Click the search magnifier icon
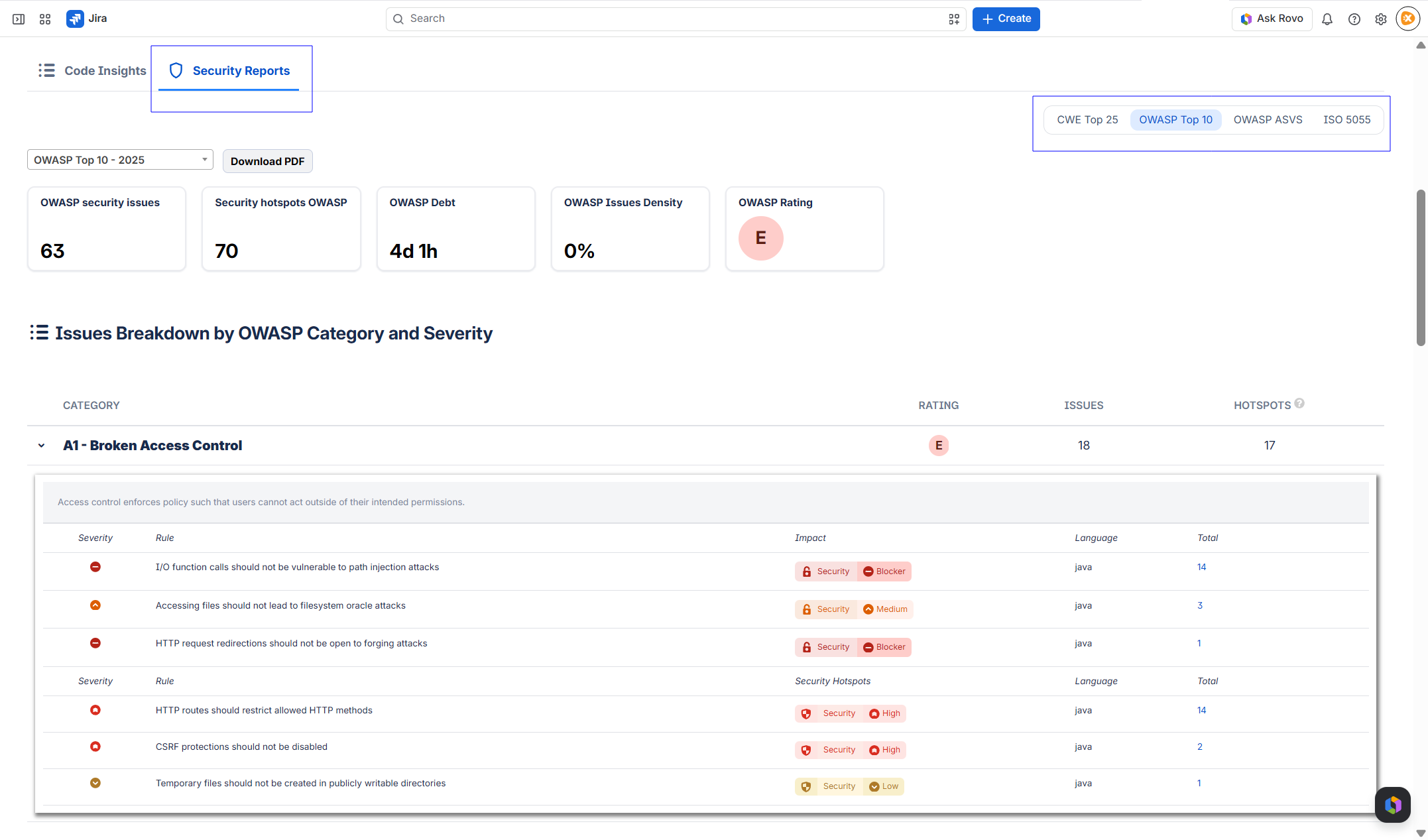1428x840 pixels. click(398, 19)
